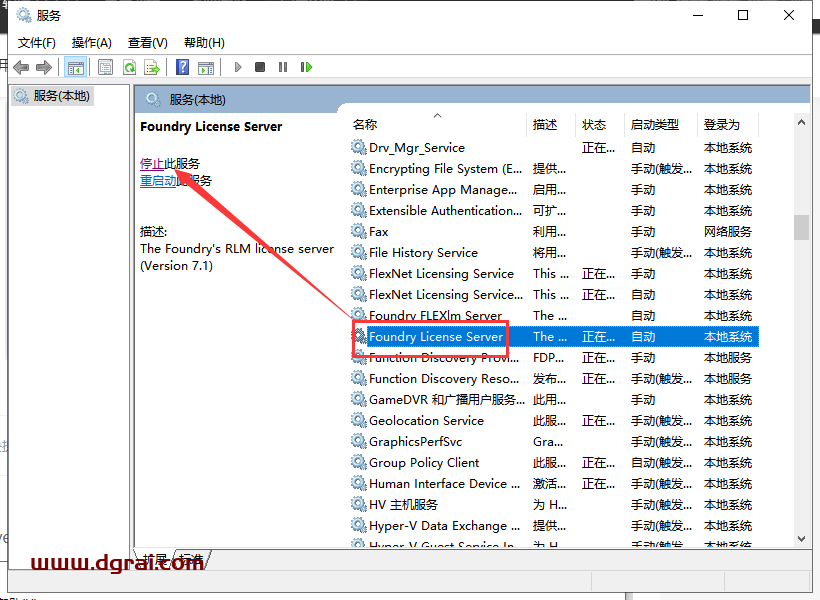Start service with the play icon
The height and width of the screenshot is (600, 820).
[x=238, y=67]
